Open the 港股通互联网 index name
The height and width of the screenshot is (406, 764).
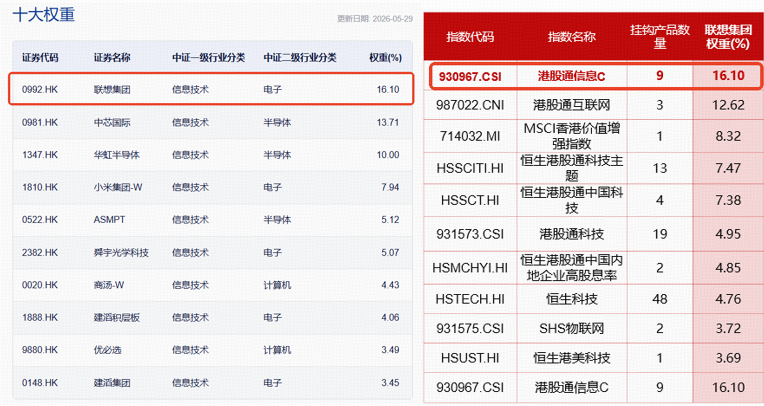click(572, 105)
